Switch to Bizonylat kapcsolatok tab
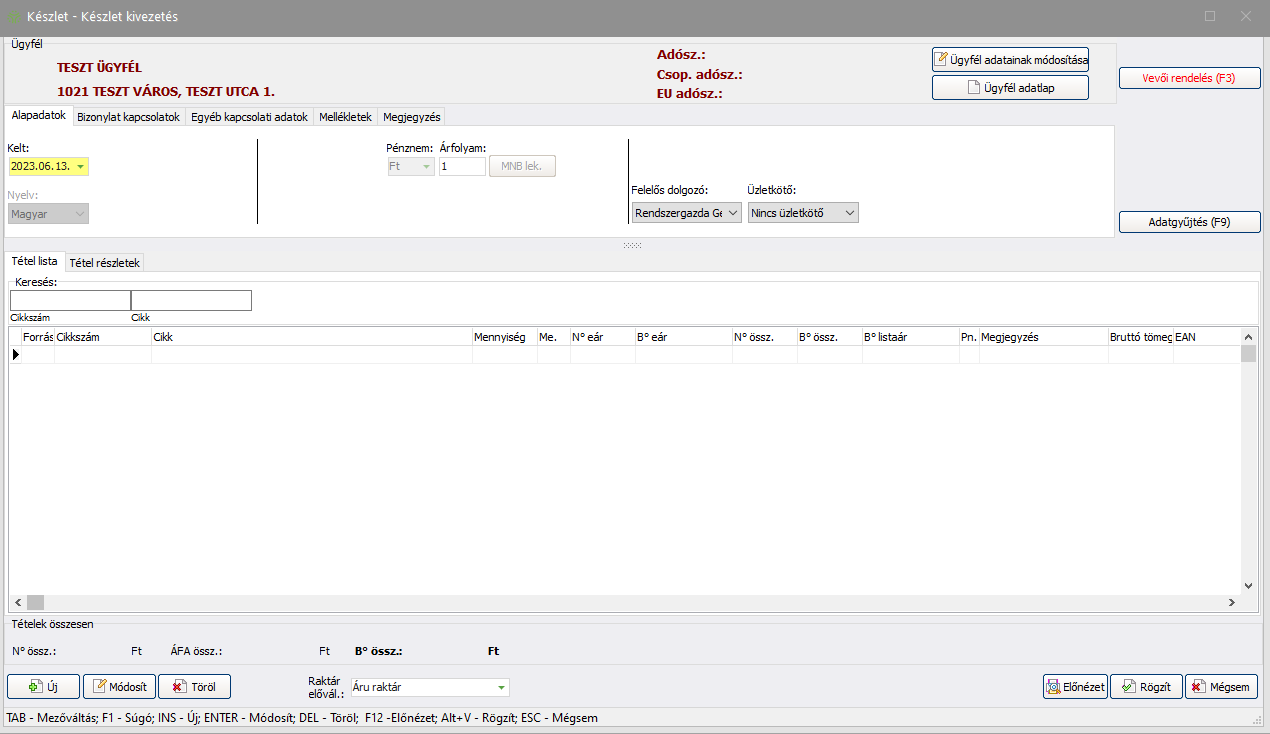The image size is (1270, 734). [128, 117]
